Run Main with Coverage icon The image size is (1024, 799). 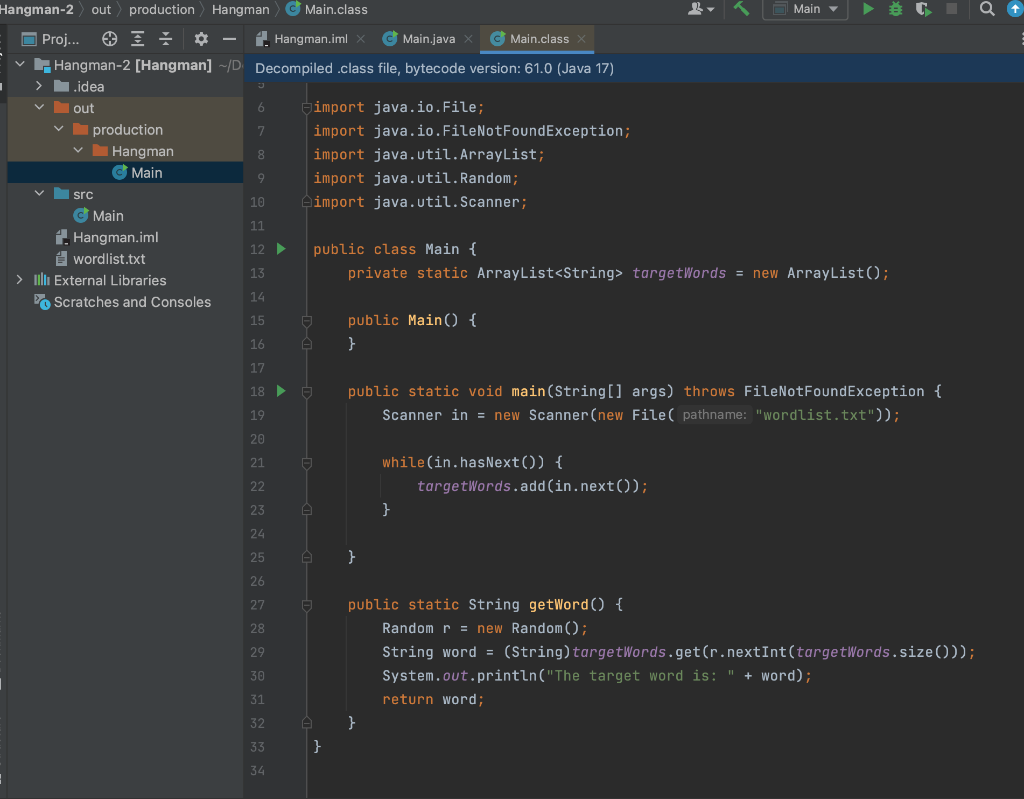coord(922,9)
